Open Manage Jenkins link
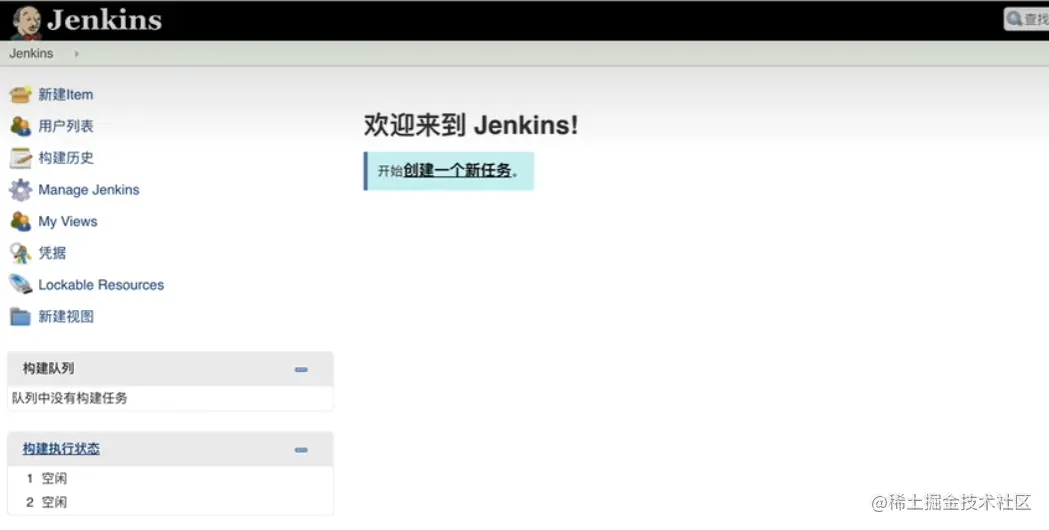Viewport: 1049px width, 530px height. click(x=89, y=189)
